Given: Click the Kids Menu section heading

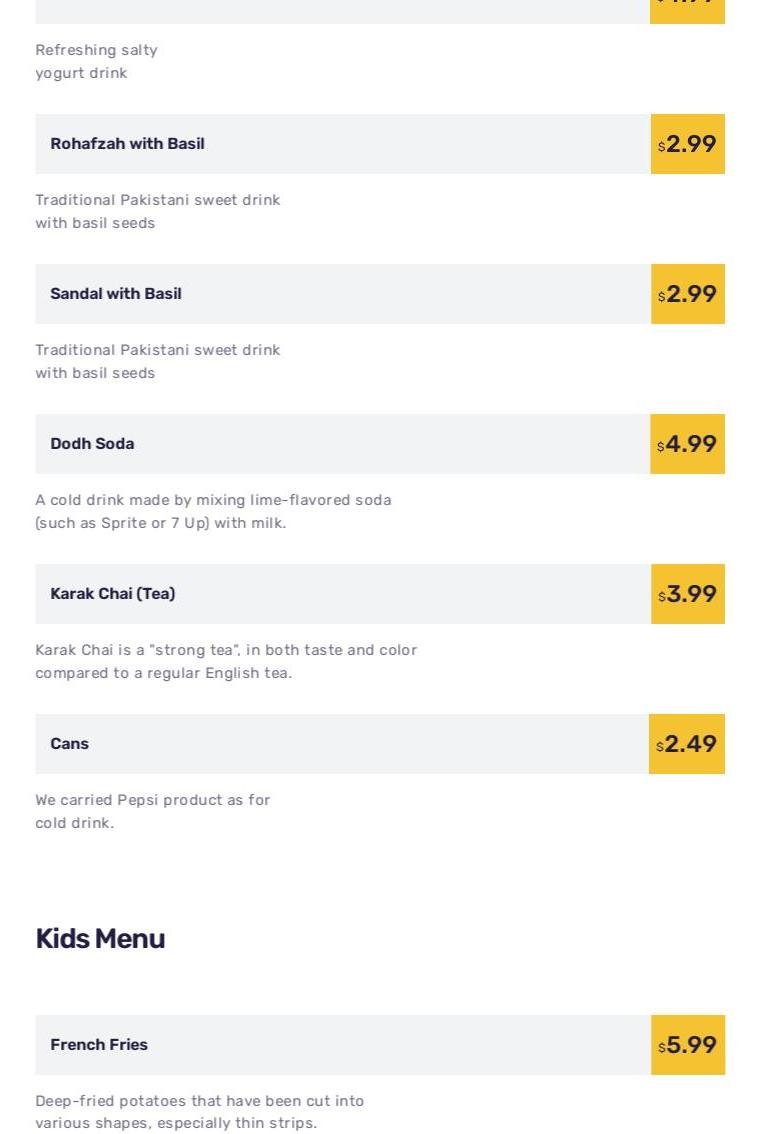Looking at the screenshot, I should (x=100, y=939).
